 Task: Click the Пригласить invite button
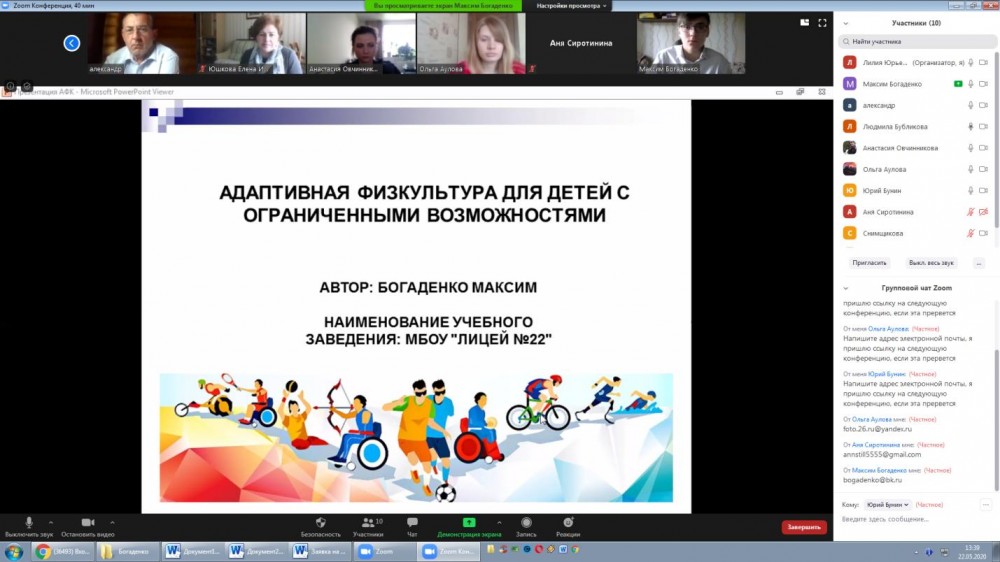pyautogui.click(x=869, y=263)
